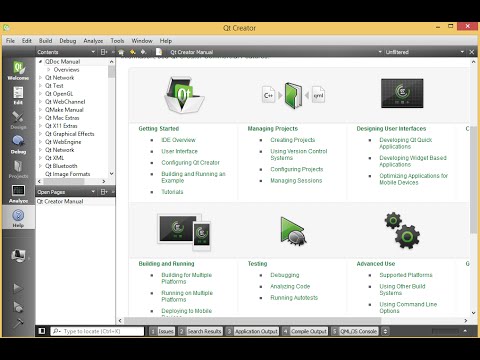480x360 pixels.
Task: Open the Qt Creator Manual page dropdown
Action: [x=380, y=52]
